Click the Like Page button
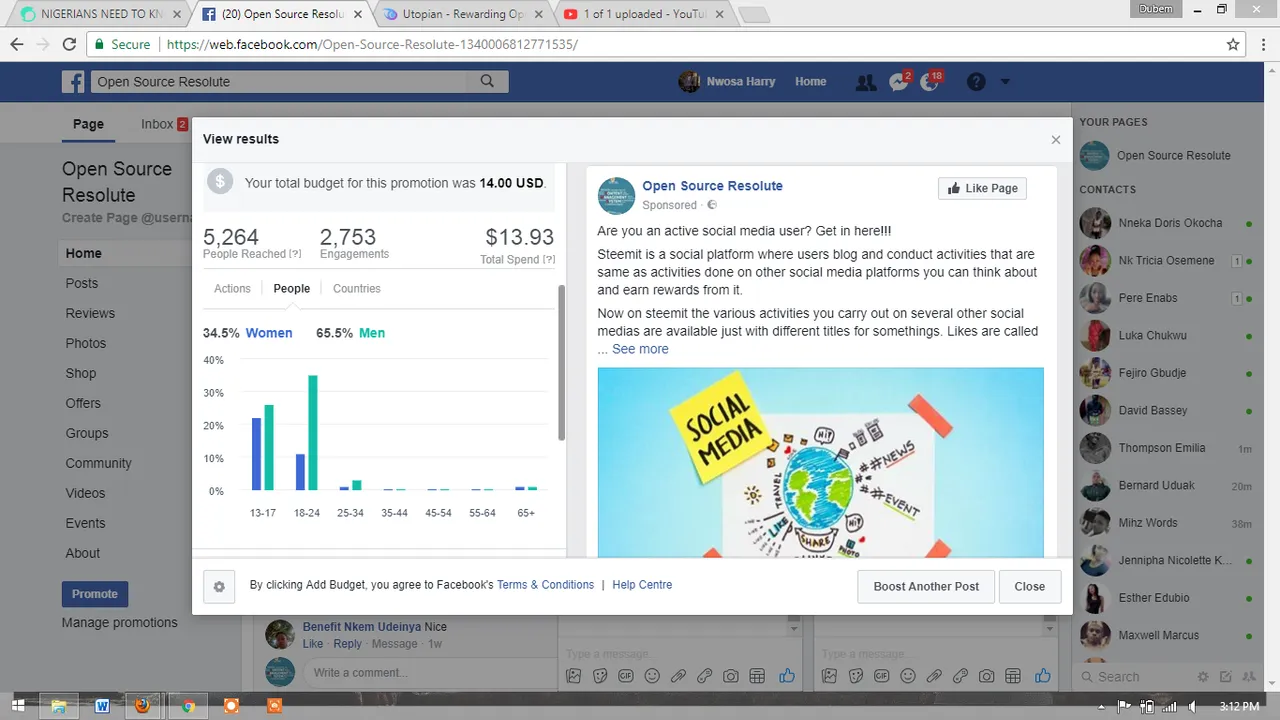 [982, 188]
